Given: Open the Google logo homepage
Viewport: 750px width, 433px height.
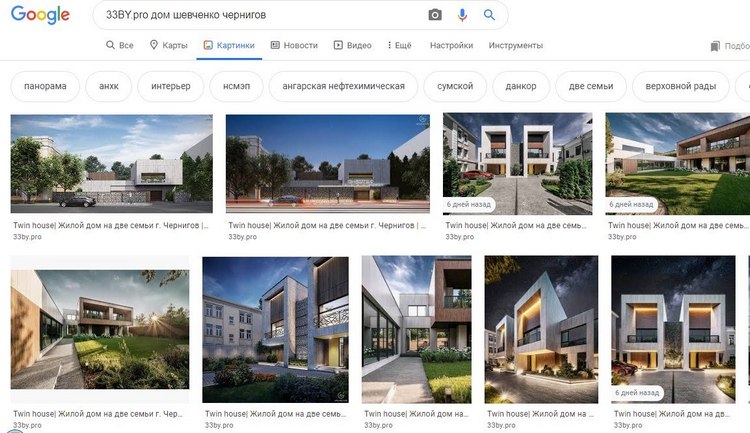Looking at the screenshot, I should (x=40, y=15).
